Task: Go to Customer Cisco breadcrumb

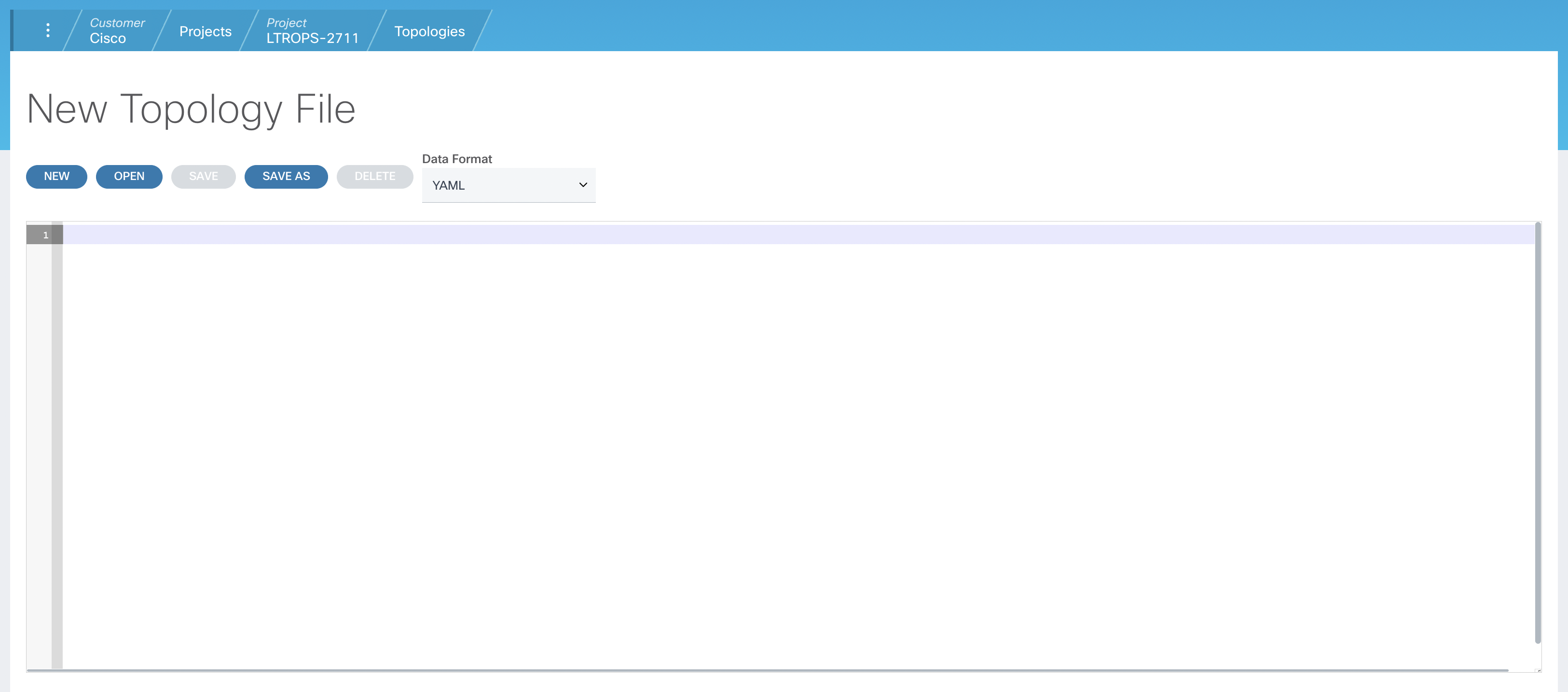Action: (x=116, y=30)
